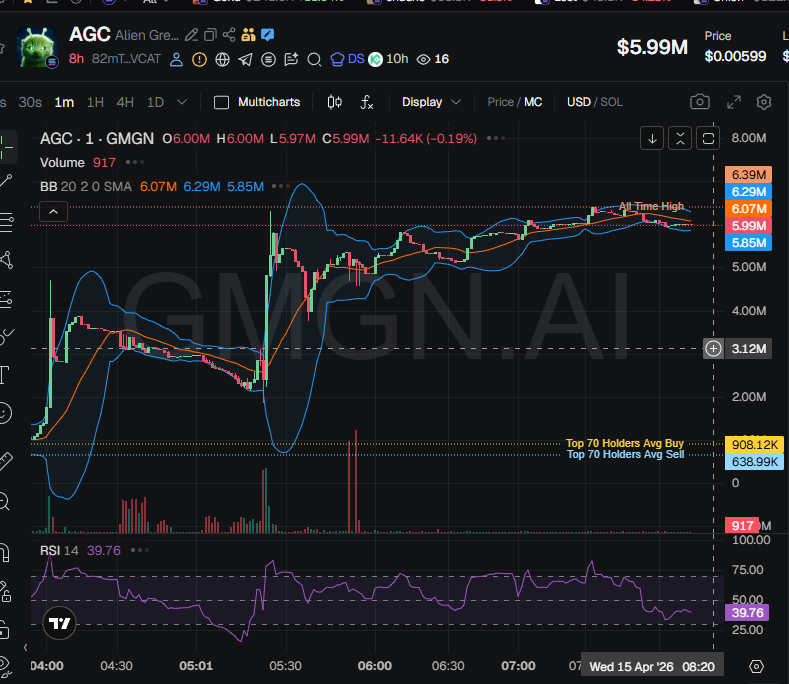Screen dimensions: 789x684
Task: Copy the 82mT..VCAT contract address
Action: [x=126, y=59]
